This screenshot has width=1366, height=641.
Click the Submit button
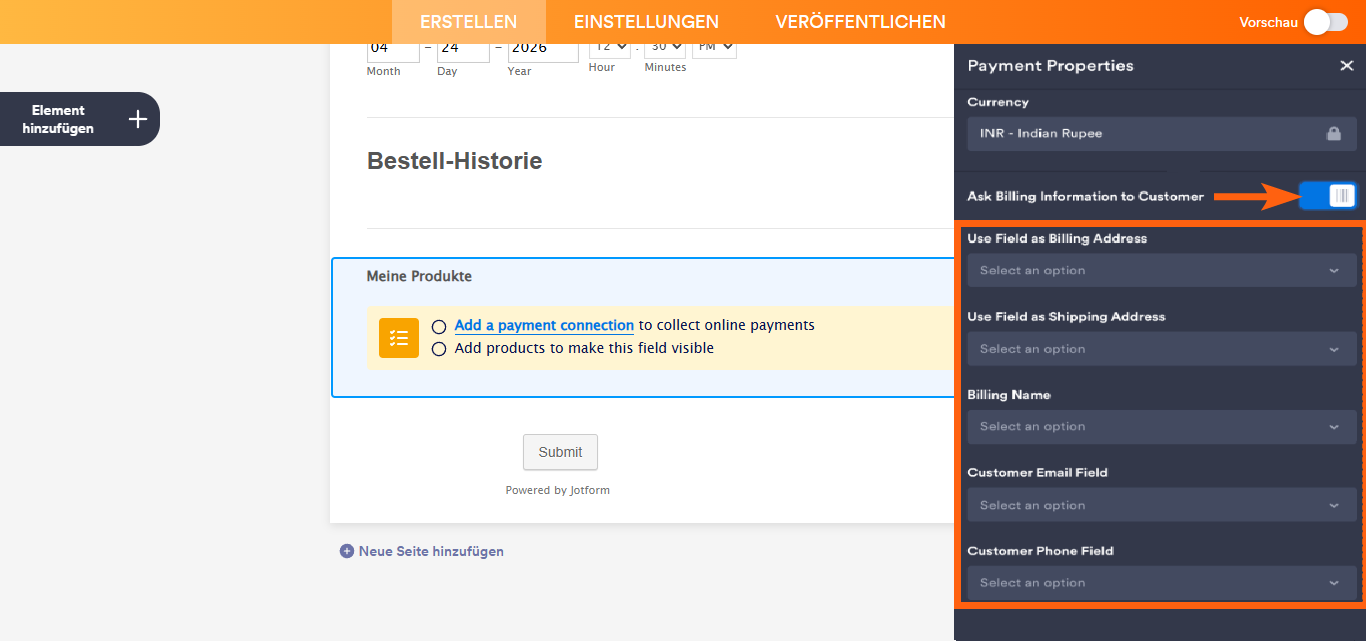[x=560, y=452]
